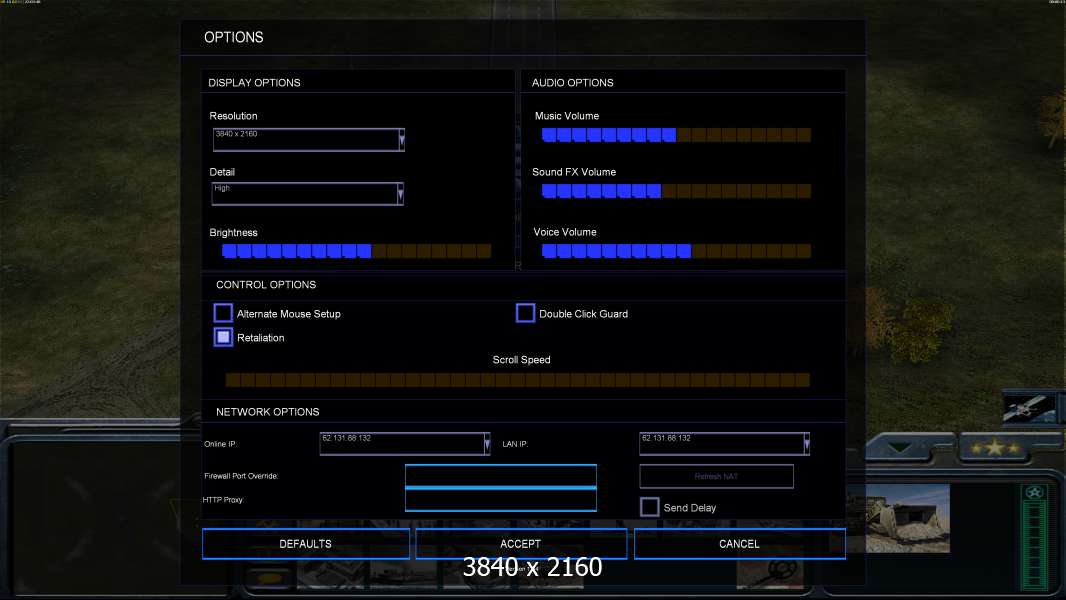Click the Accept button
This screenshot has width=1066, height=600.
[521, 544]
